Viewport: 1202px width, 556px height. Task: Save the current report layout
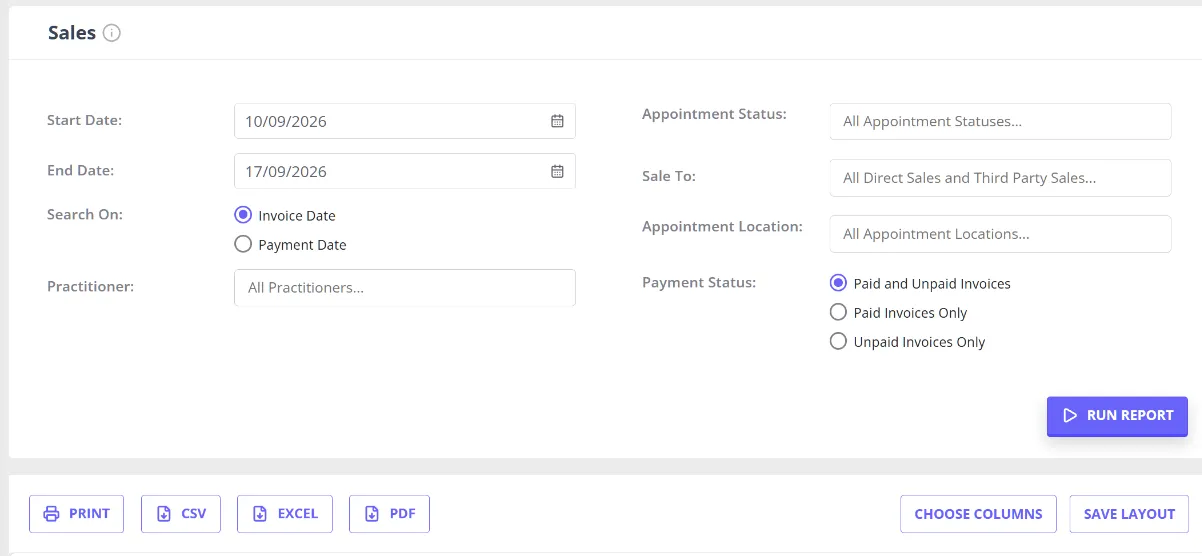[x=1129, y=513]
